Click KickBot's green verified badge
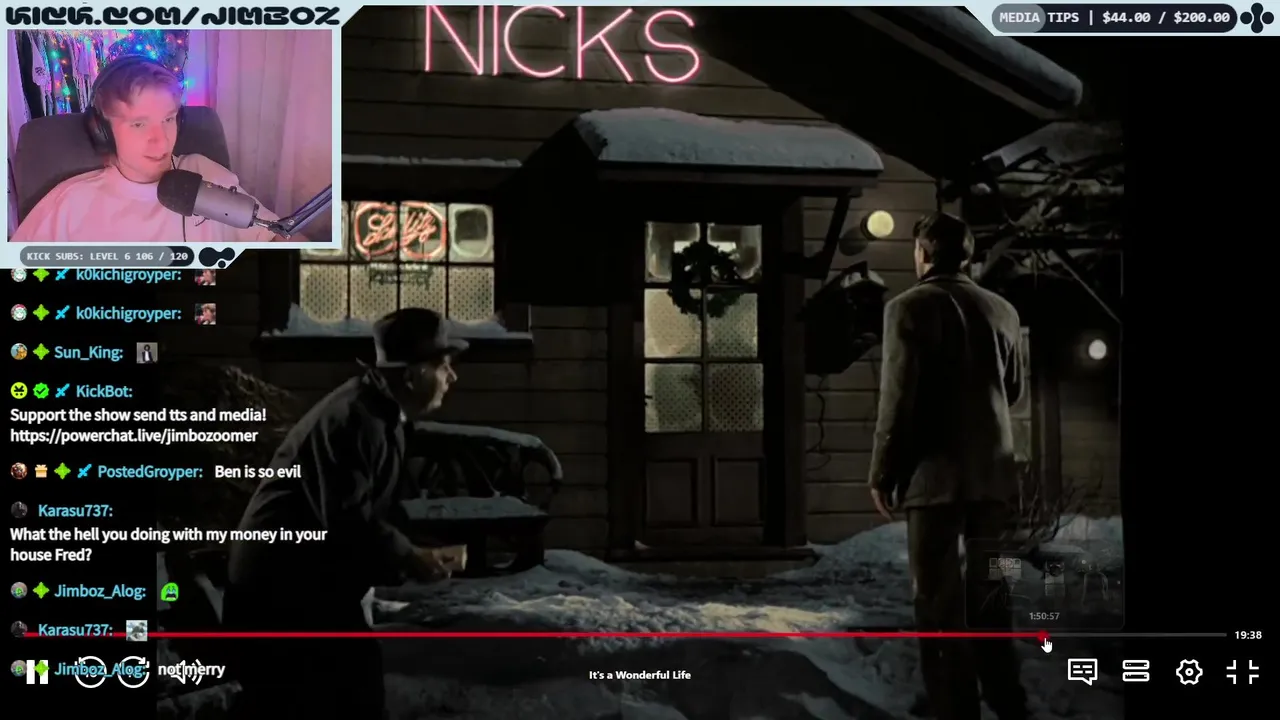The height and width of the screenshot is (720, 1280). [41, 391]
